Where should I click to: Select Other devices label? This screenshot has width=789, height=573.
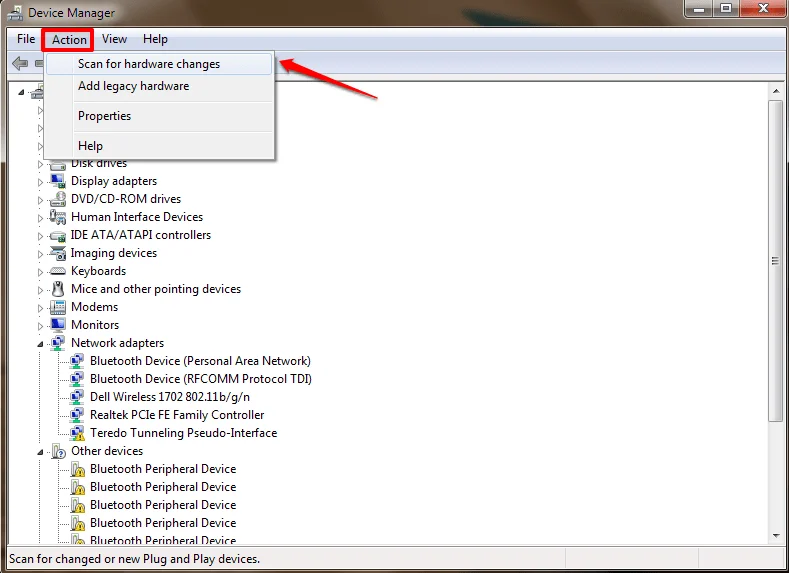point(107,451)
